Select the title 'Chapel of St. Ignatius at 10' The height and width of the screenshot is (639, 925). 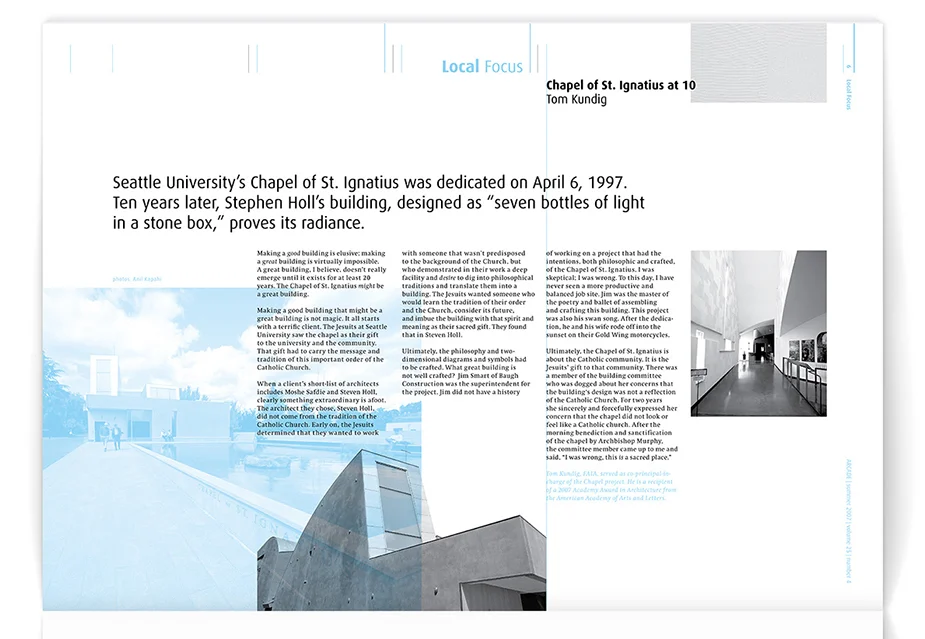pyautogui.click(x=621, y=85)
